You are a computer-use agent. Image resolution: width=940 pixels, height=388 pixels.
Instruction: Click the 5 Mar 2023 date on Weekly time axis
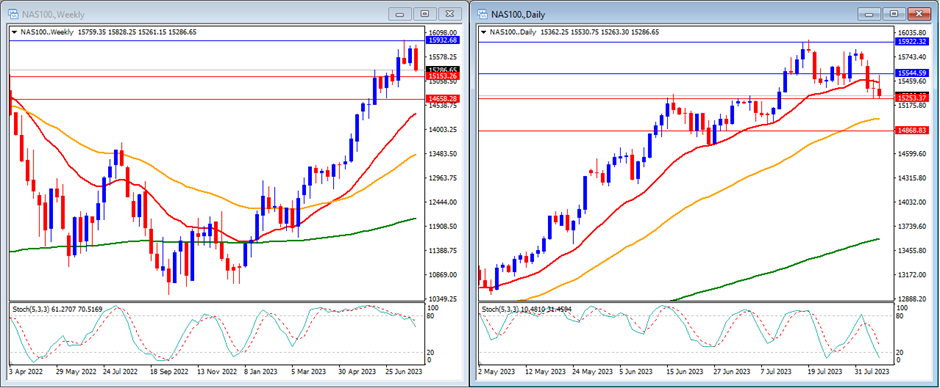click(309, 372)
